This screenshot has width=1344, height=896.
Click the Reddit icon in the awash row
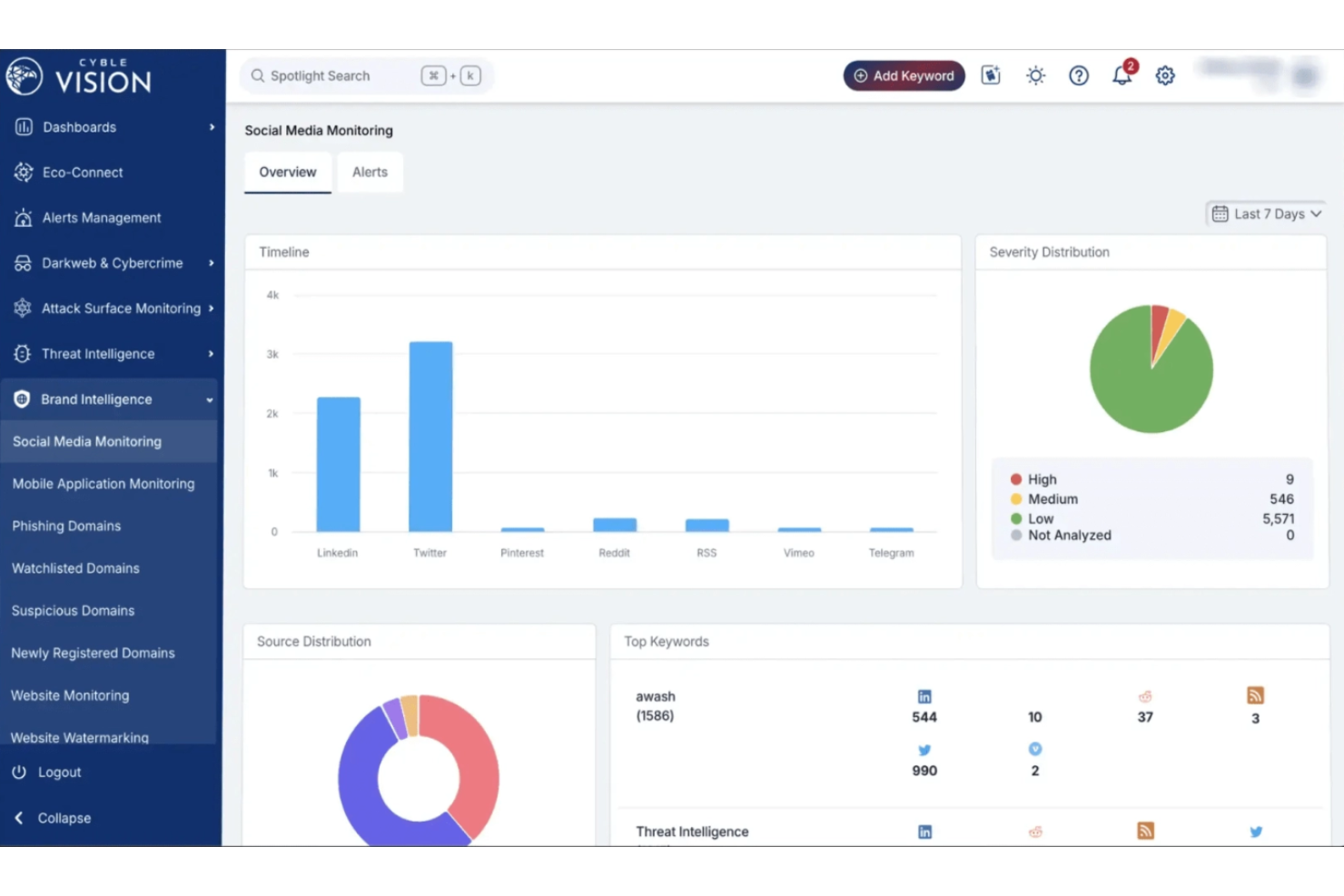click(1145, 696)
